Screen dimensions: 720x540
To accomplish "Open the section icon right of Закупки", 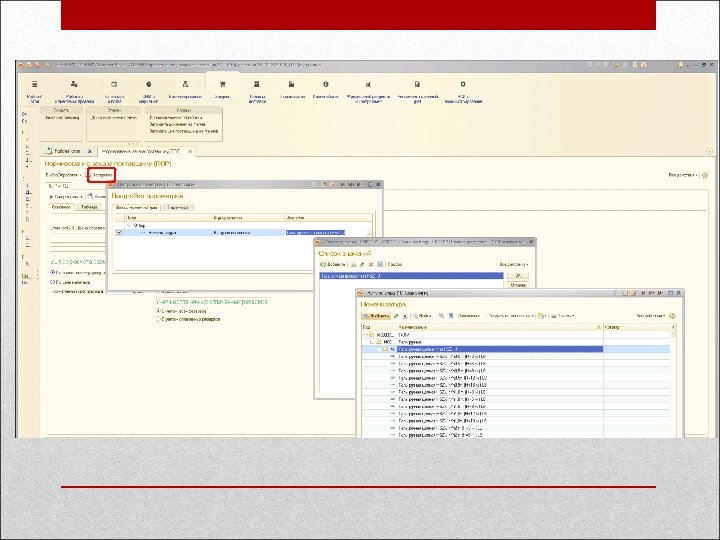I will (257, 84).
